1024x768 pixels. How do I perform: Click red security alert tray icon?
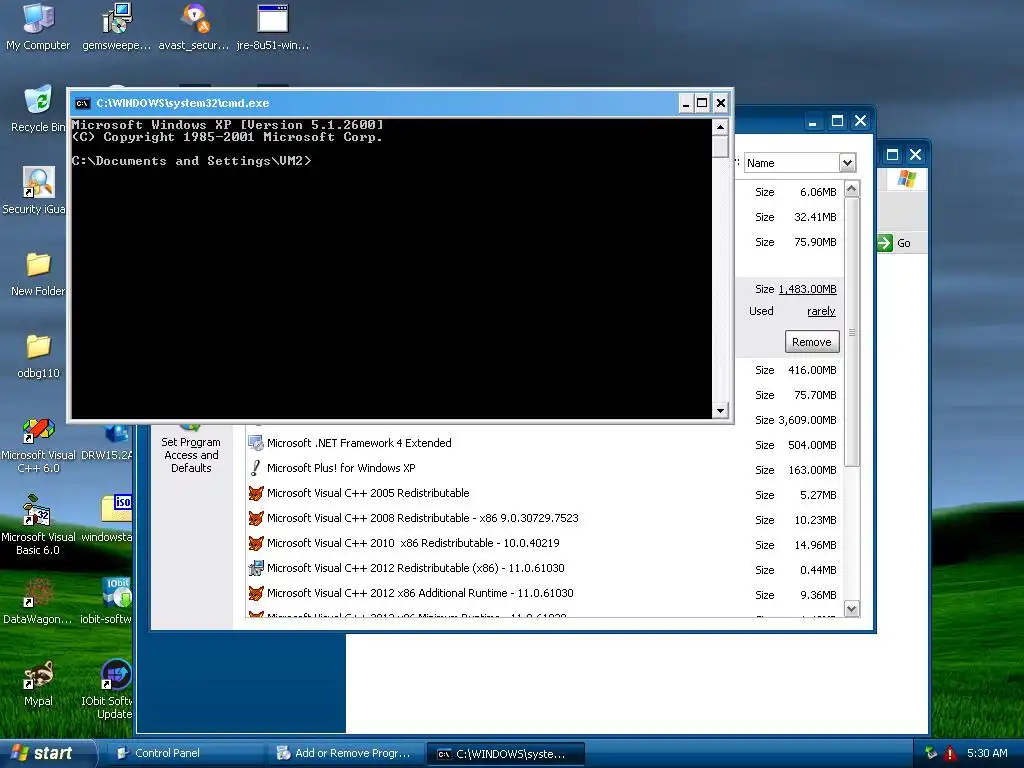point(950,754)
